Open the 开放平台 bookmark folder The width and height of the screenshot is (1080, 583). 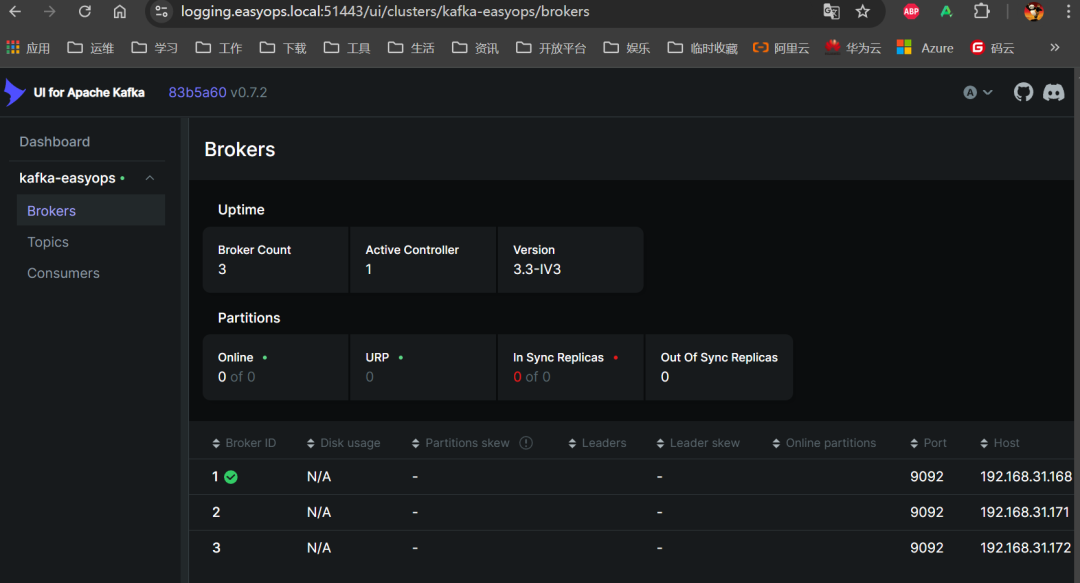(x=551, y=48)
